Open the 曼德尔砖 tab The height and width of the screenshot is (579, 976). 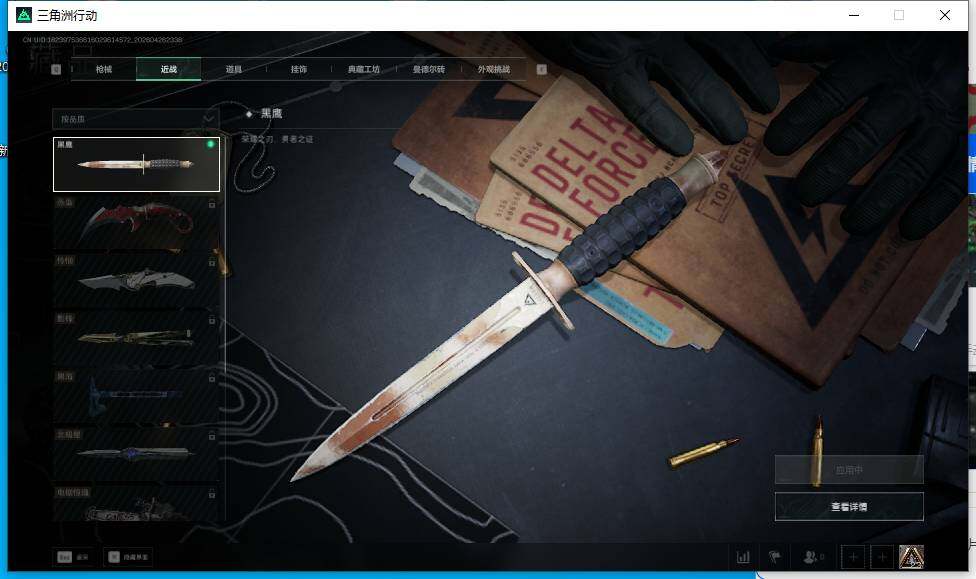click(x=429, y=69)
